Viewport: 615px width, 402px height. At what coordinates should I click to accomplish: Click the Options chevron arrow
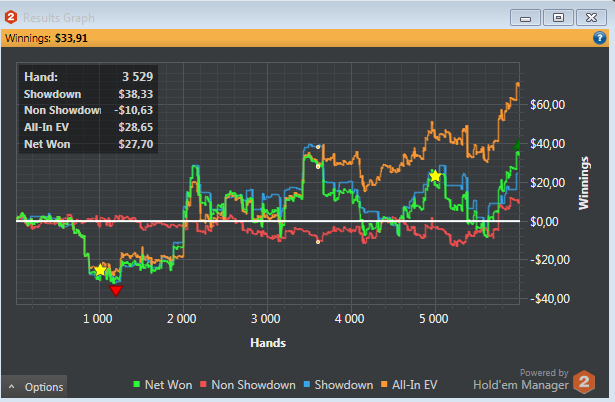[x=12, y=387]
